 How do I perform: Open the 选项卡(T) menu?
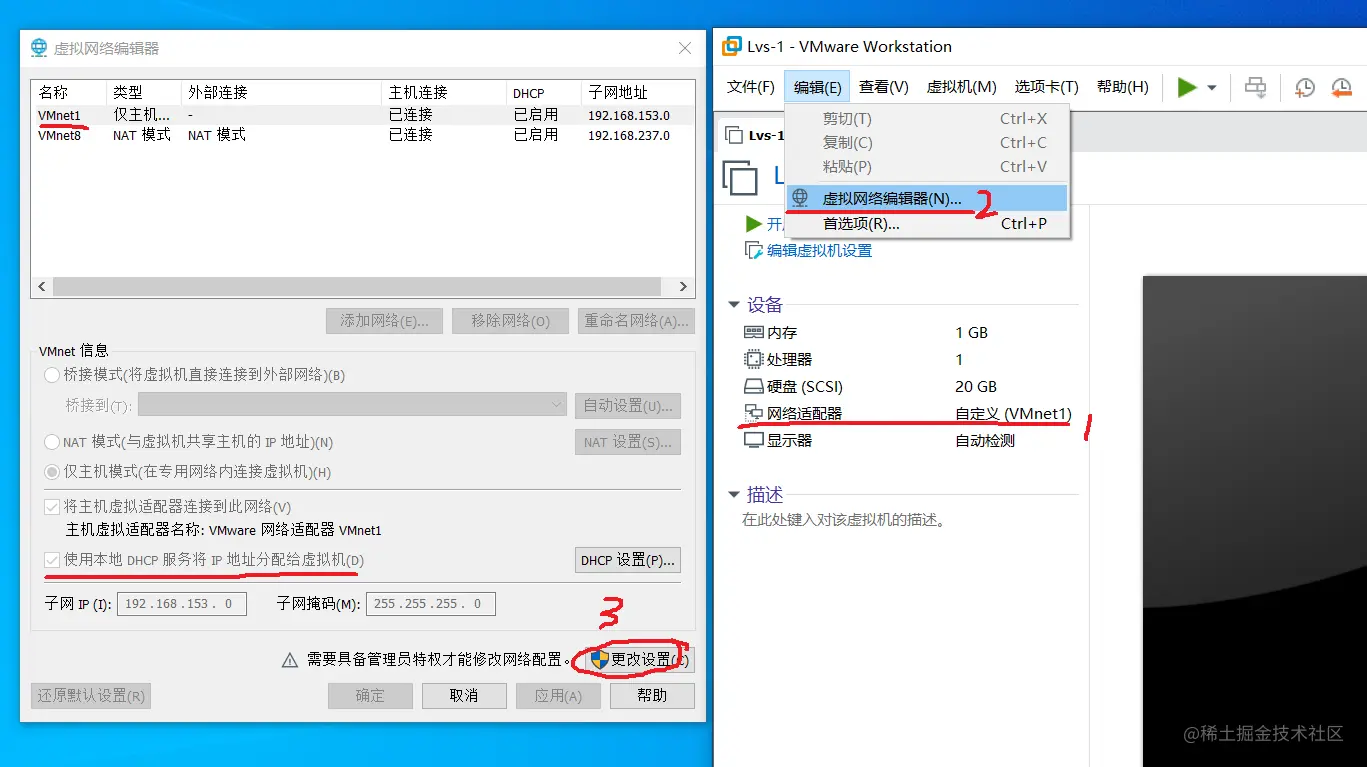[x=1047, y=87]
